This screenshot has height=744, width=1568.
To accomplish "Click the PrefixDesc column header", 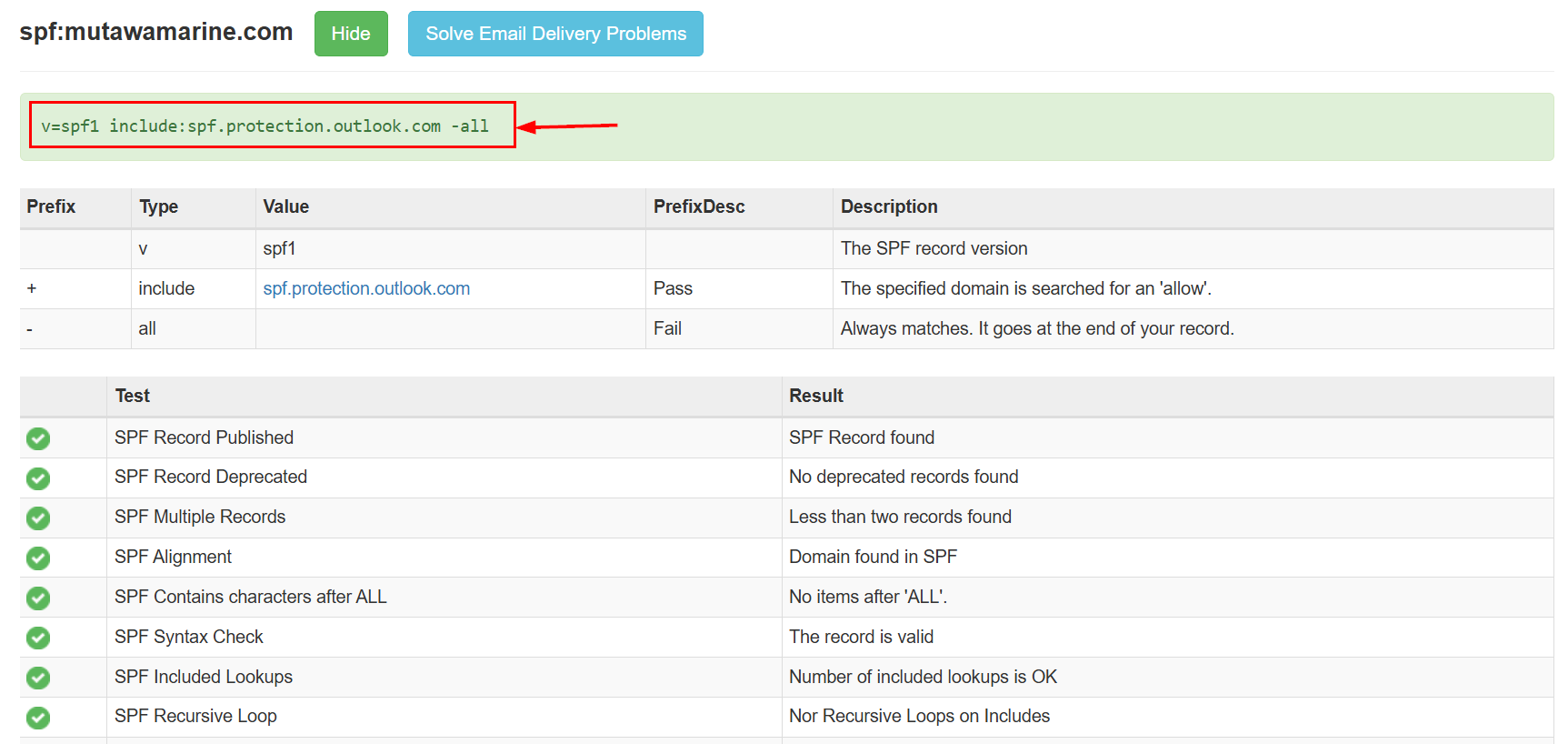I will (x=698, y=206).
